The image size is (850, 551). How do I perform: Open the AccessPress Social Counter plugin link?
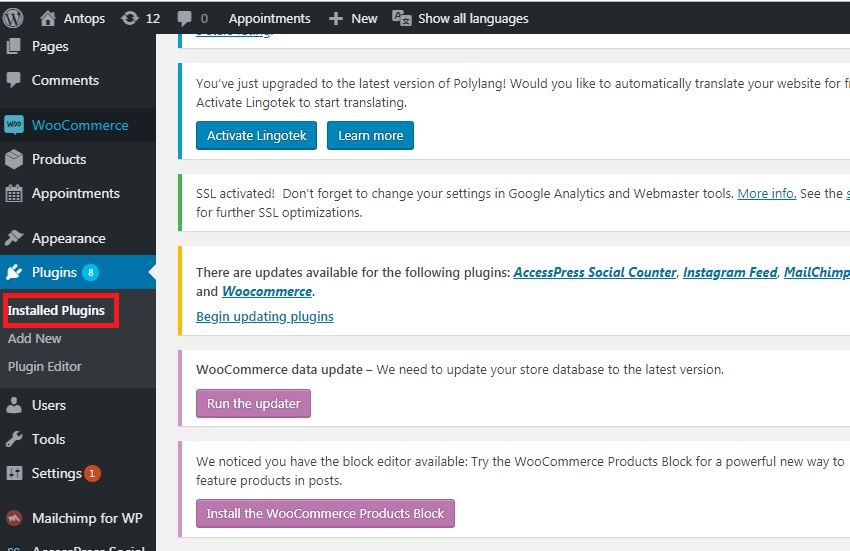coord(595,272)
